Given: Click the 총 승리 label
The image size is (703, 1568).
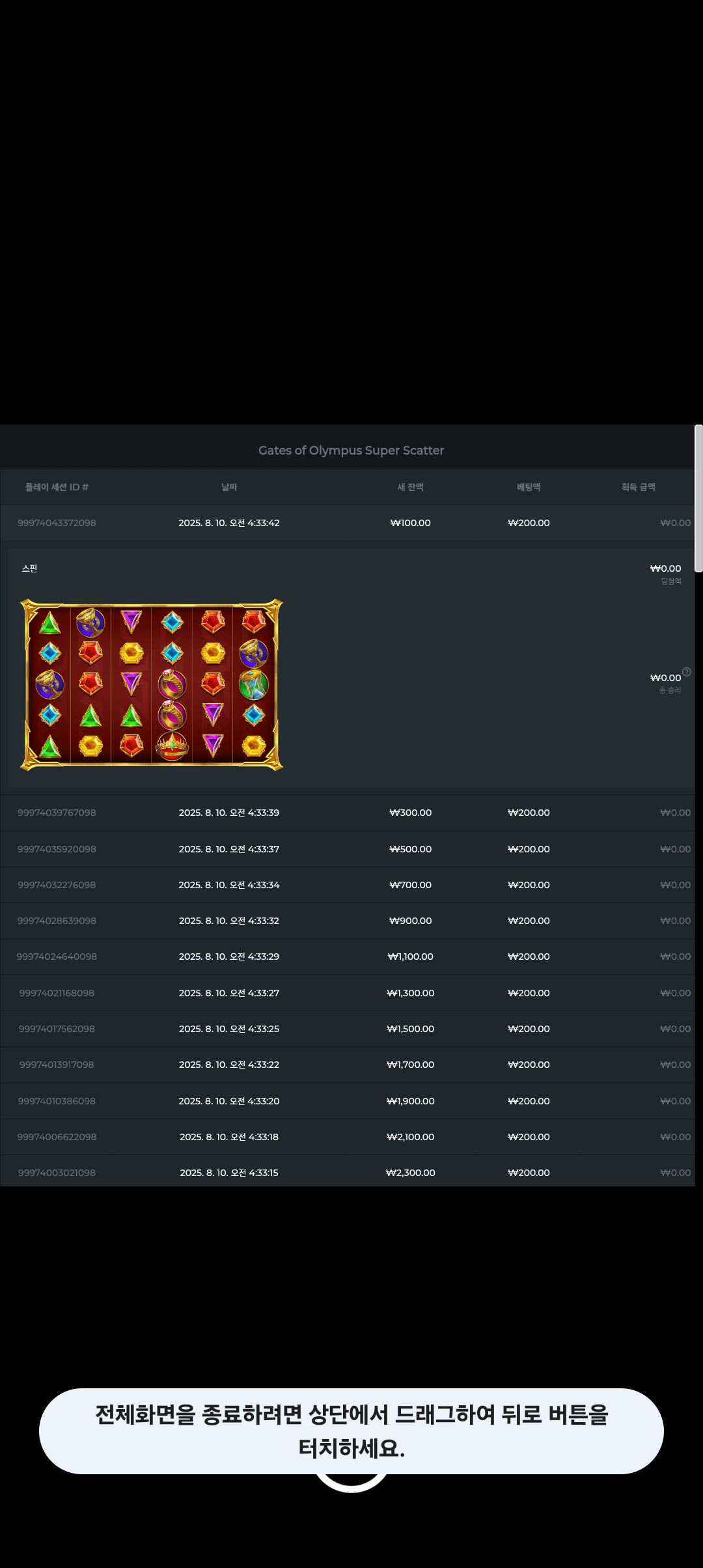Looking at the screenshot, I should pos(670,690).
